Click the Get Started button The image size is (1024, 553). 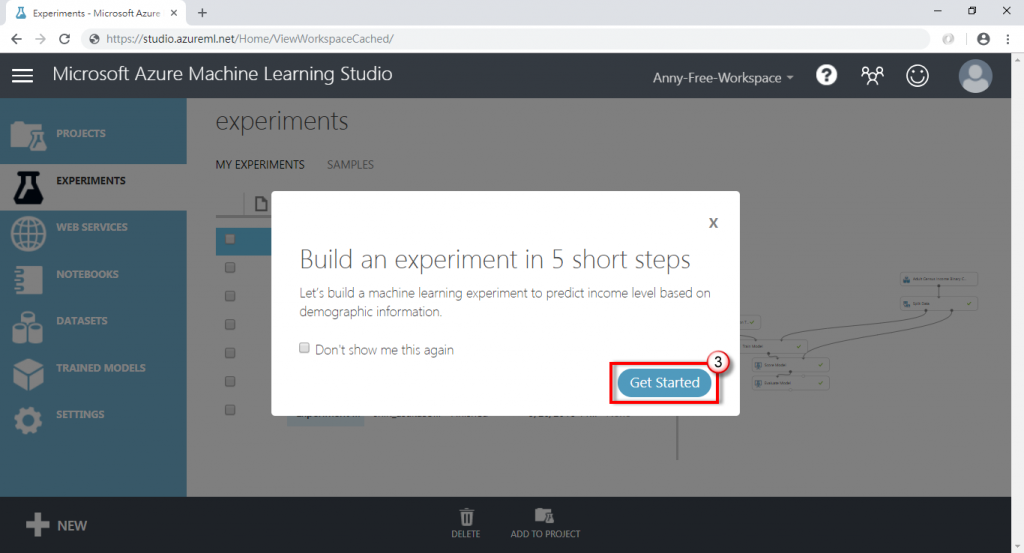(664, 383)
